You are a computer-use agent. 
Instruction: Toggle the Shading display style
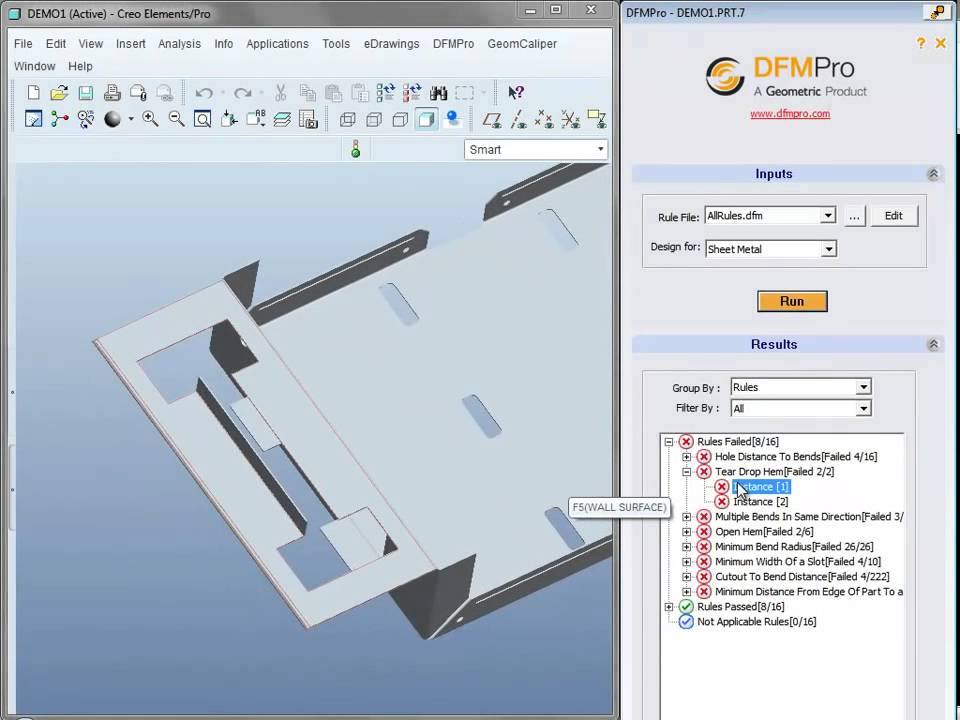click(426, 119)
